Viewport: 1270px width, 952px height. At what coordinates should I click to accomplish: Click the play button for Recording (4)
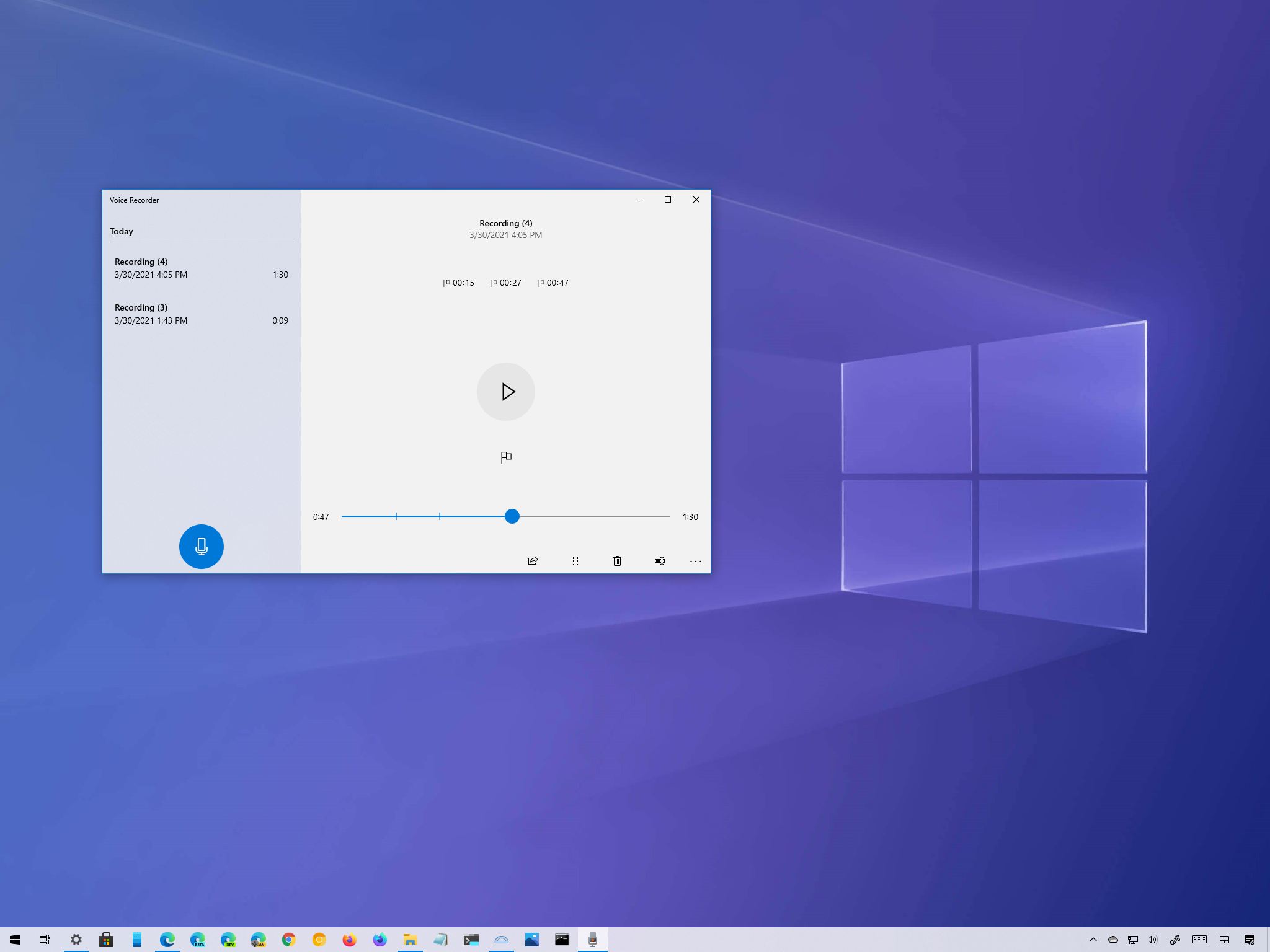click(x=505, y=391)
